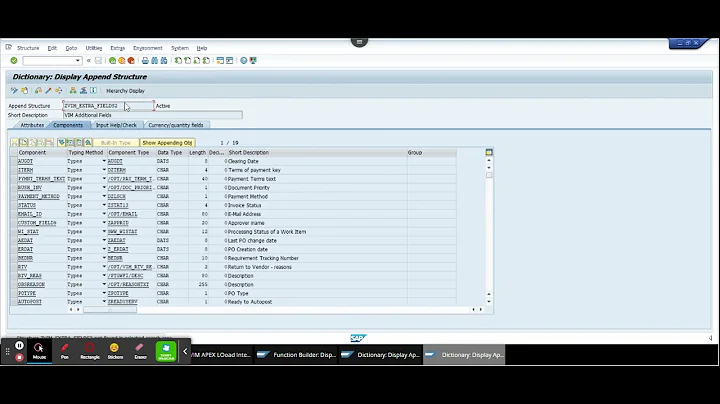The width and height of the screenshot is (720, 404).
Task: Select the Eraser annotation tool
Action: (x=141, y=351)
